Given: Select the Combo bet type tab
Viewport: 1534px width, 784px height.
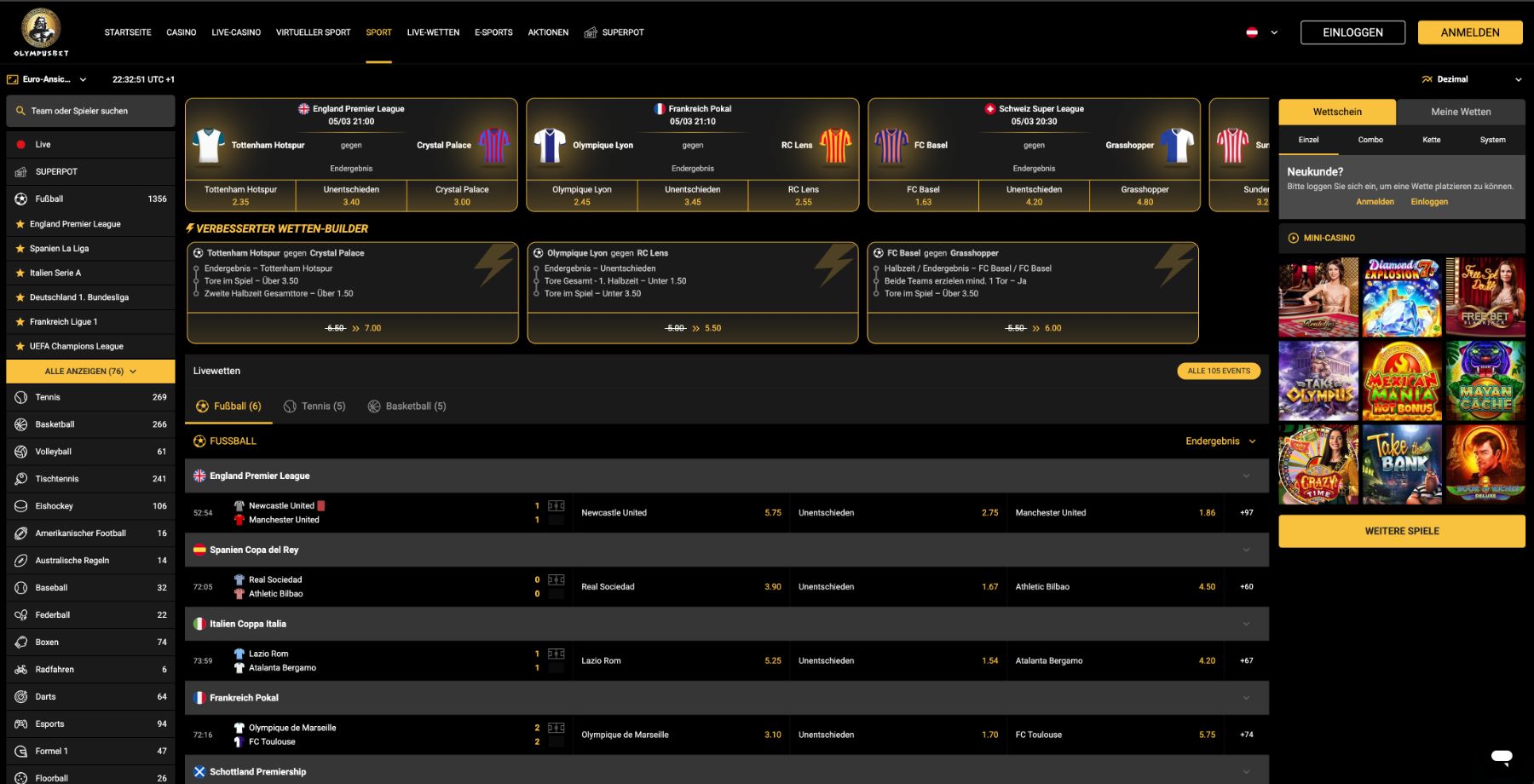Looking at the screenshot, I should click(1370, 140).
